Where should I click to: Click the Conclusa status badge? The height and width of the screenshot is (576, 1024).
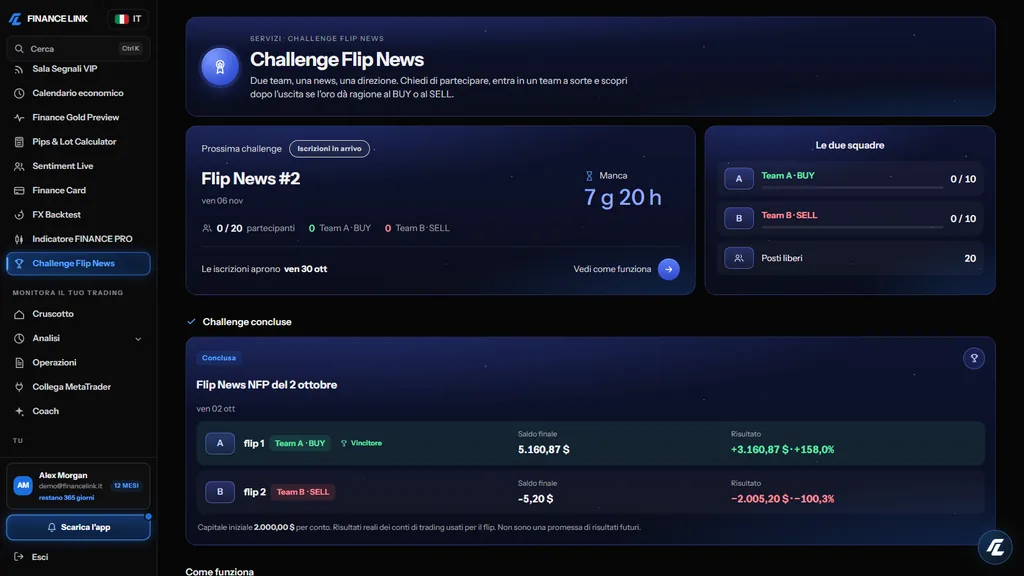tap(219, 358)
